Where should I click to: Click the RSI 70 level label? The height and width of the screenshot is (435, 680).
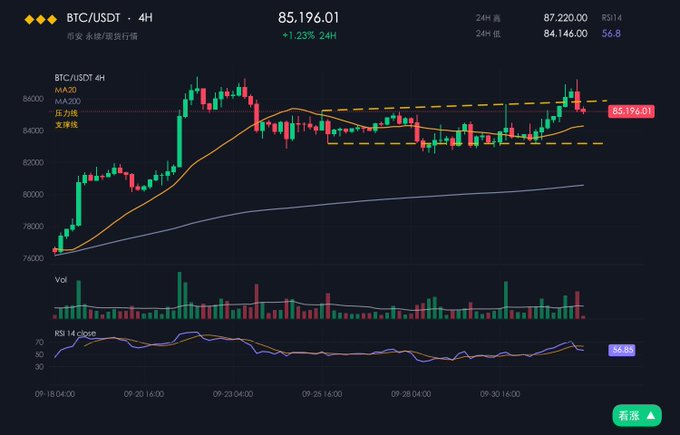[39, 343]
